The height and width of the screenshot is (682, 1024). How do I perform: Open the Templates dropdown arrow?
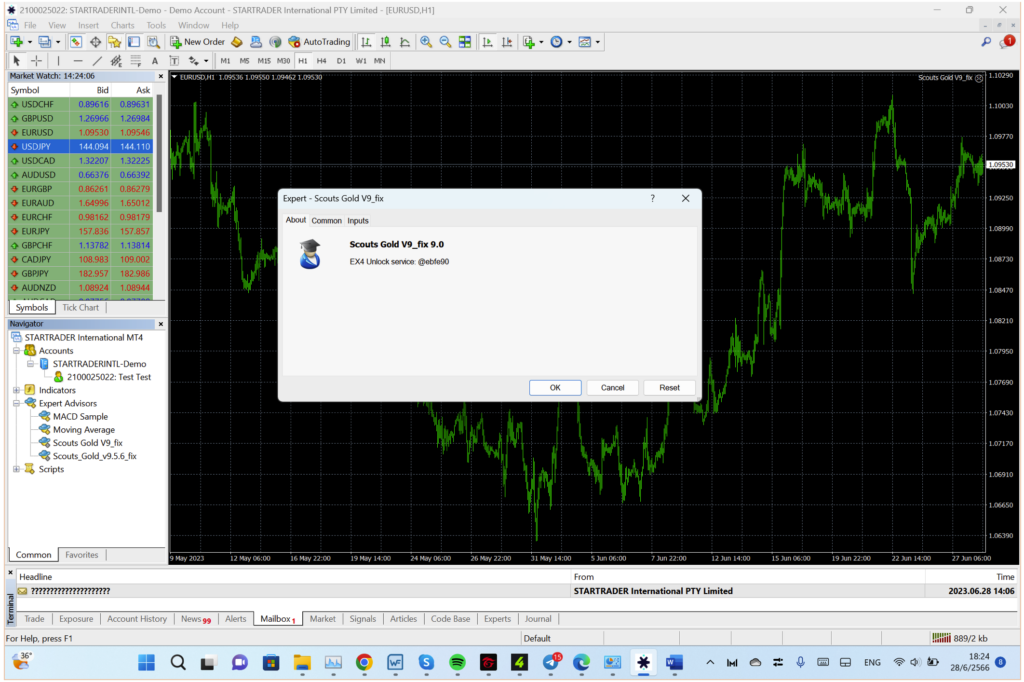coord(598,42)
